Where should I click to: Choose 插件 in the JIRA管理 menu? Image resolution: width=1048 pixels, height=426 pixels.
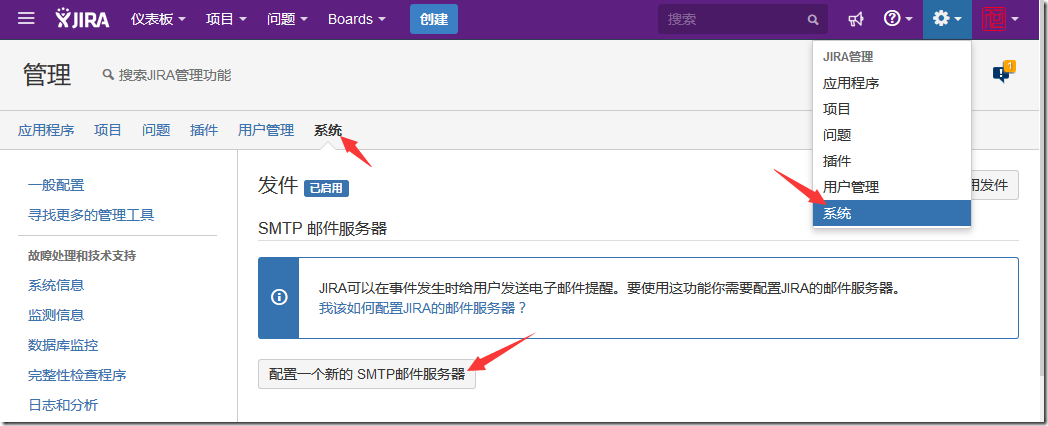coord(892,161)
